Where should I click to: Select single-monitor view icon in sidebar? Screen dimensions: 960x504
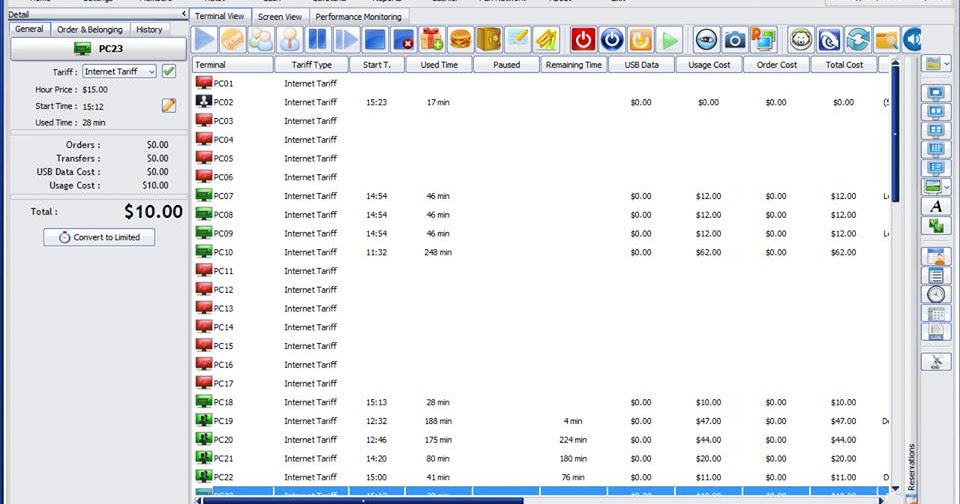point(936,93)
